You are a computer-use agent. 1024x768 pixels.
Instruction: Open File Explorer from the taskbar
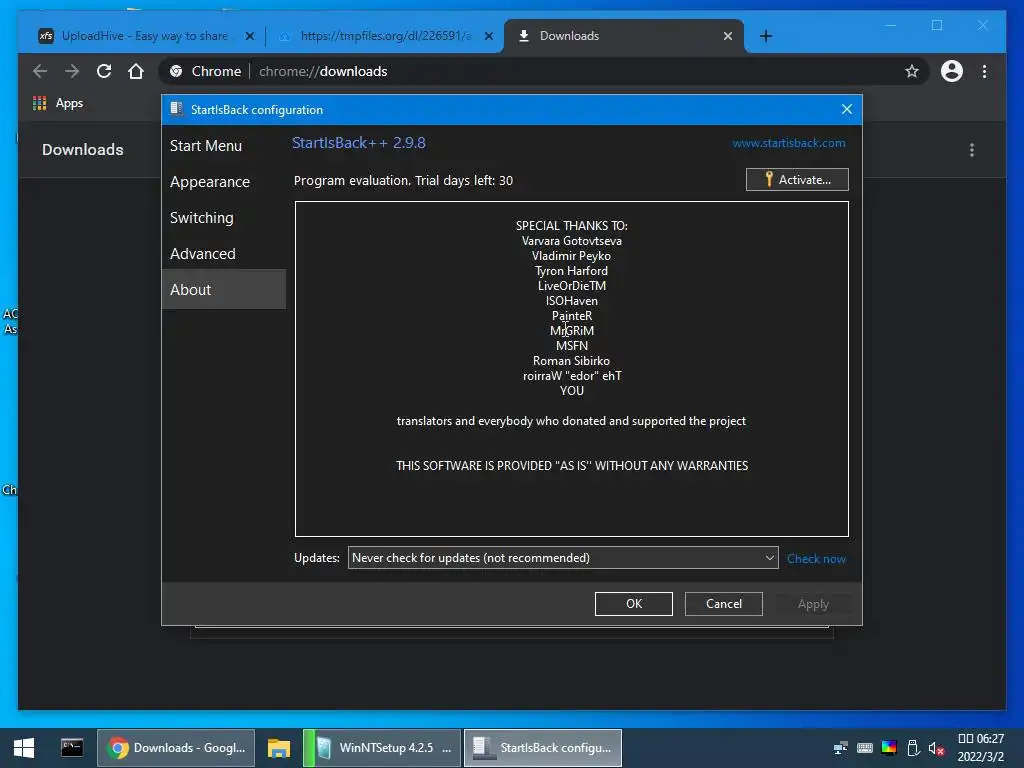click(278, 748)
